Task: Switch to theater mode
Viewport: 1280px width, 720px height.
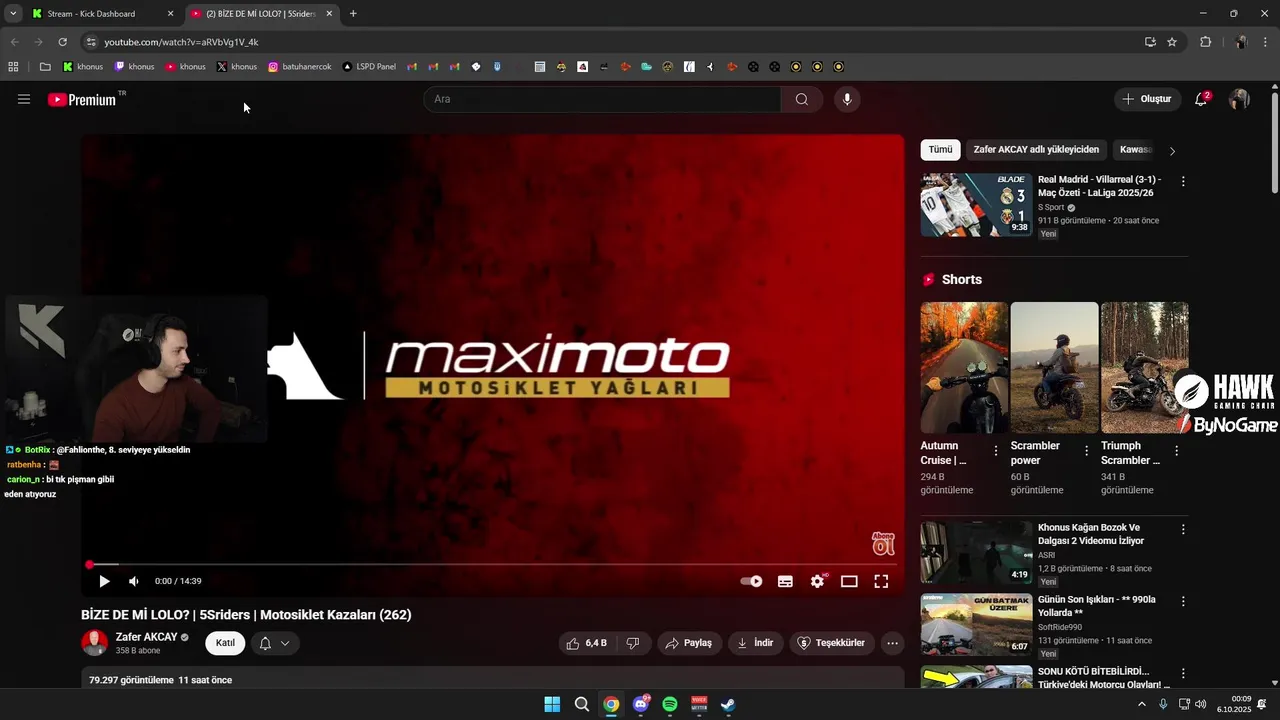Action: [x=849, y=581]
